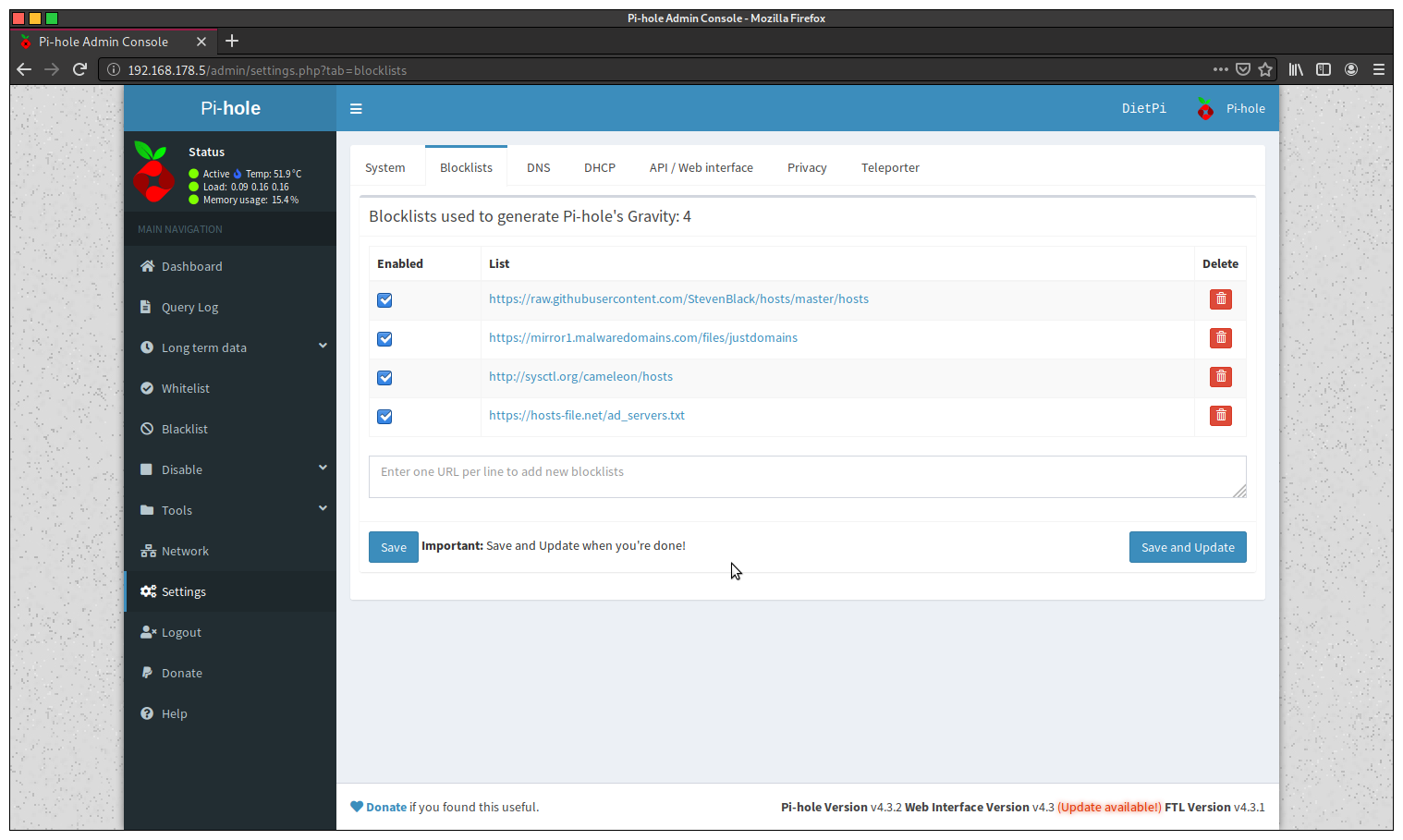This screenshot has height=840, width=1403.
Task: Click the Logout user icon
Action: [x=148, y=632]
